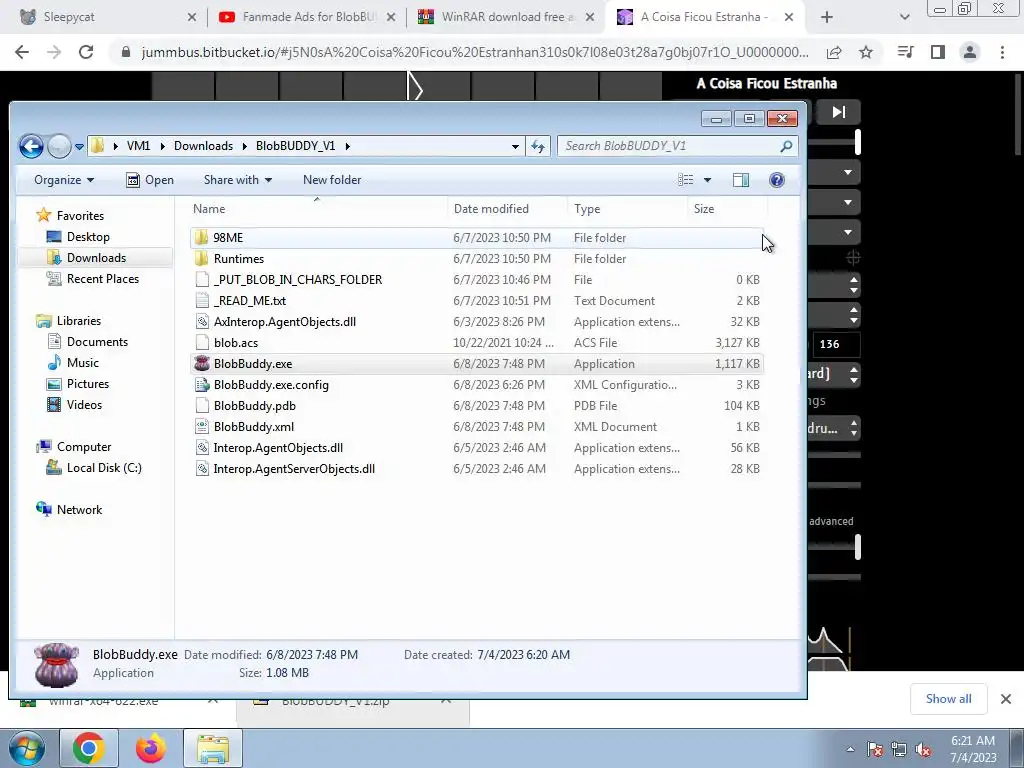This screenshot has height=768, width=1024.
Task: Switch to the Fanmade Ads for BlobBuddy tab
Action: click(x=307, y=17)
